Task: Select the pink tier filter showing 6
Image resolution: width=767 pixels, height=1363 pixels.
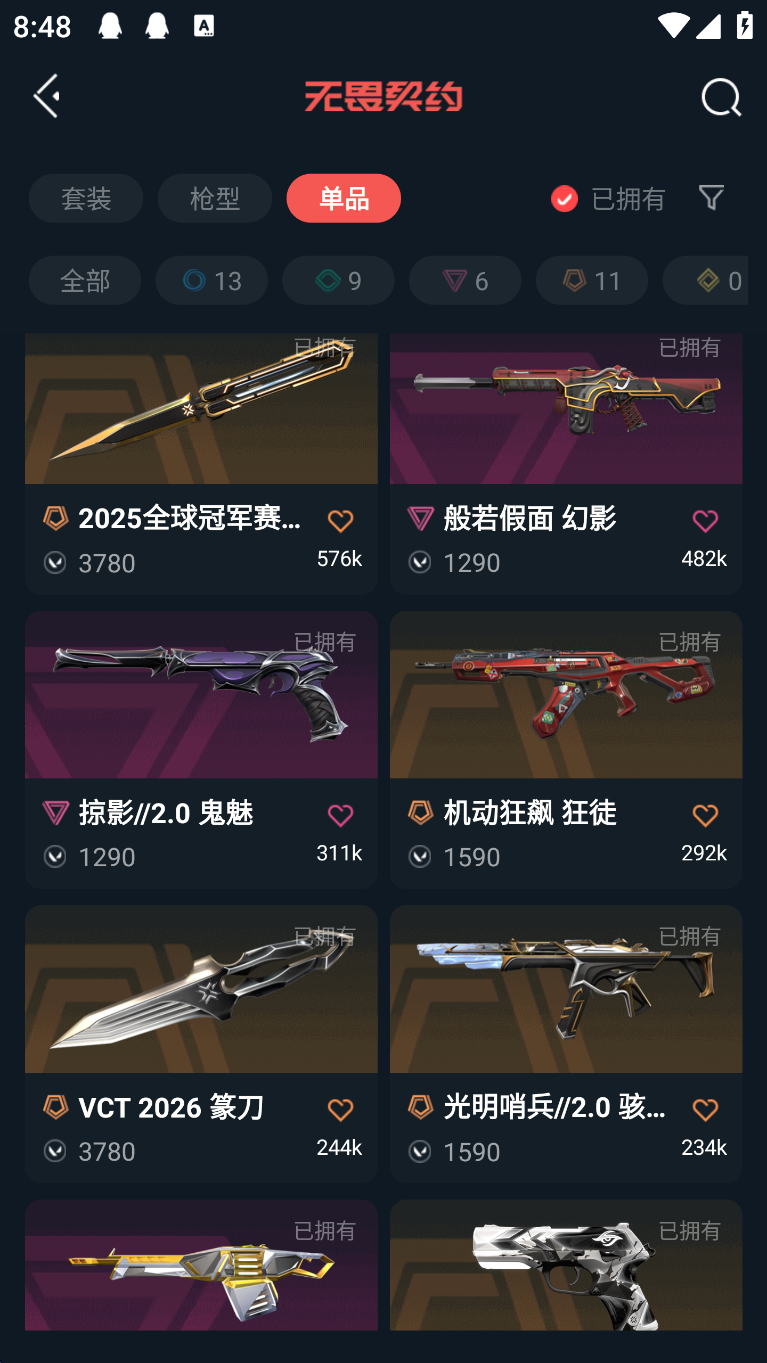Action: 465,280
